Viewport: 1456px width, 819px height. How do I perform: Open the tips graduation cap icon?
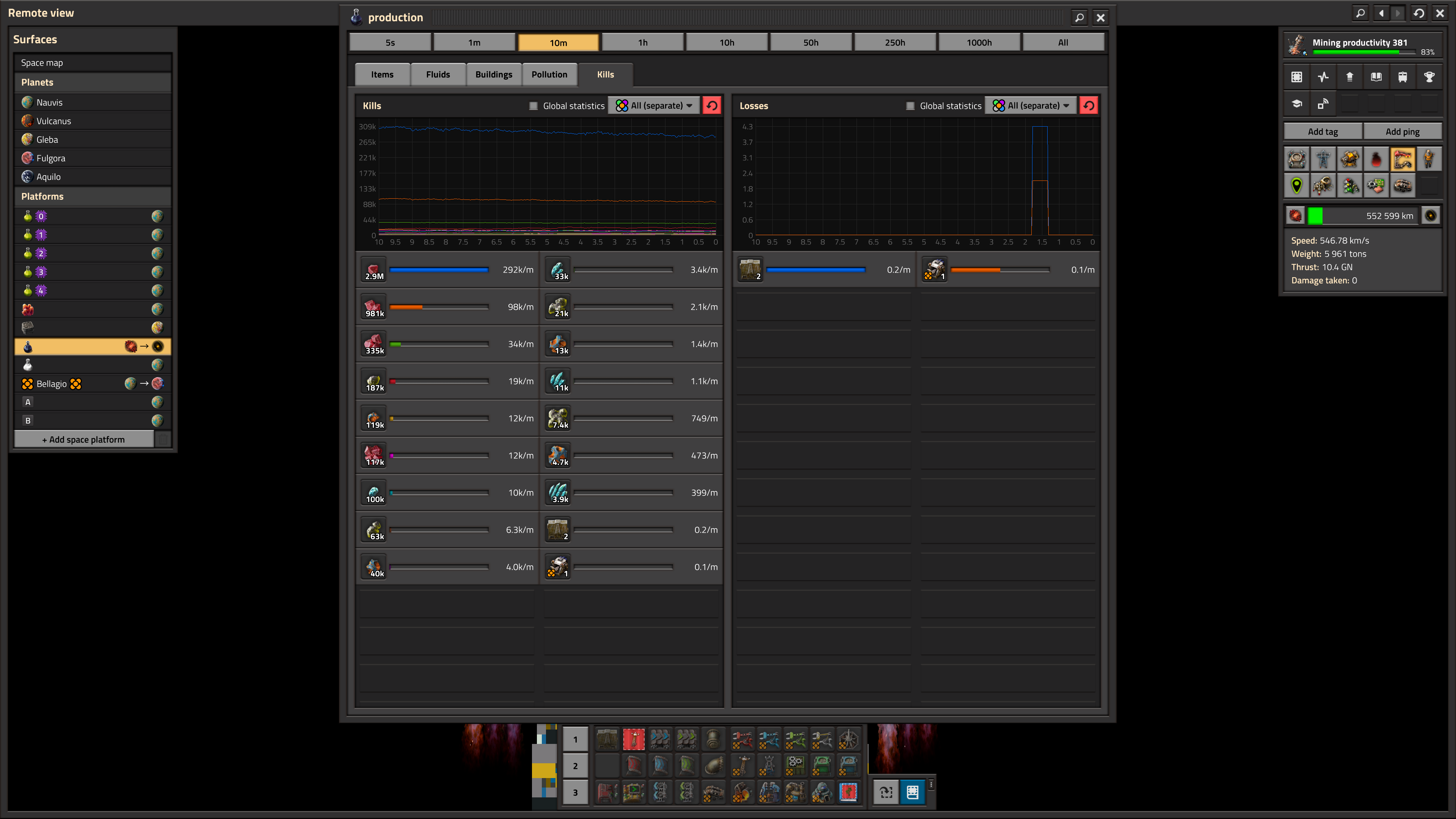click(1297, 104)
